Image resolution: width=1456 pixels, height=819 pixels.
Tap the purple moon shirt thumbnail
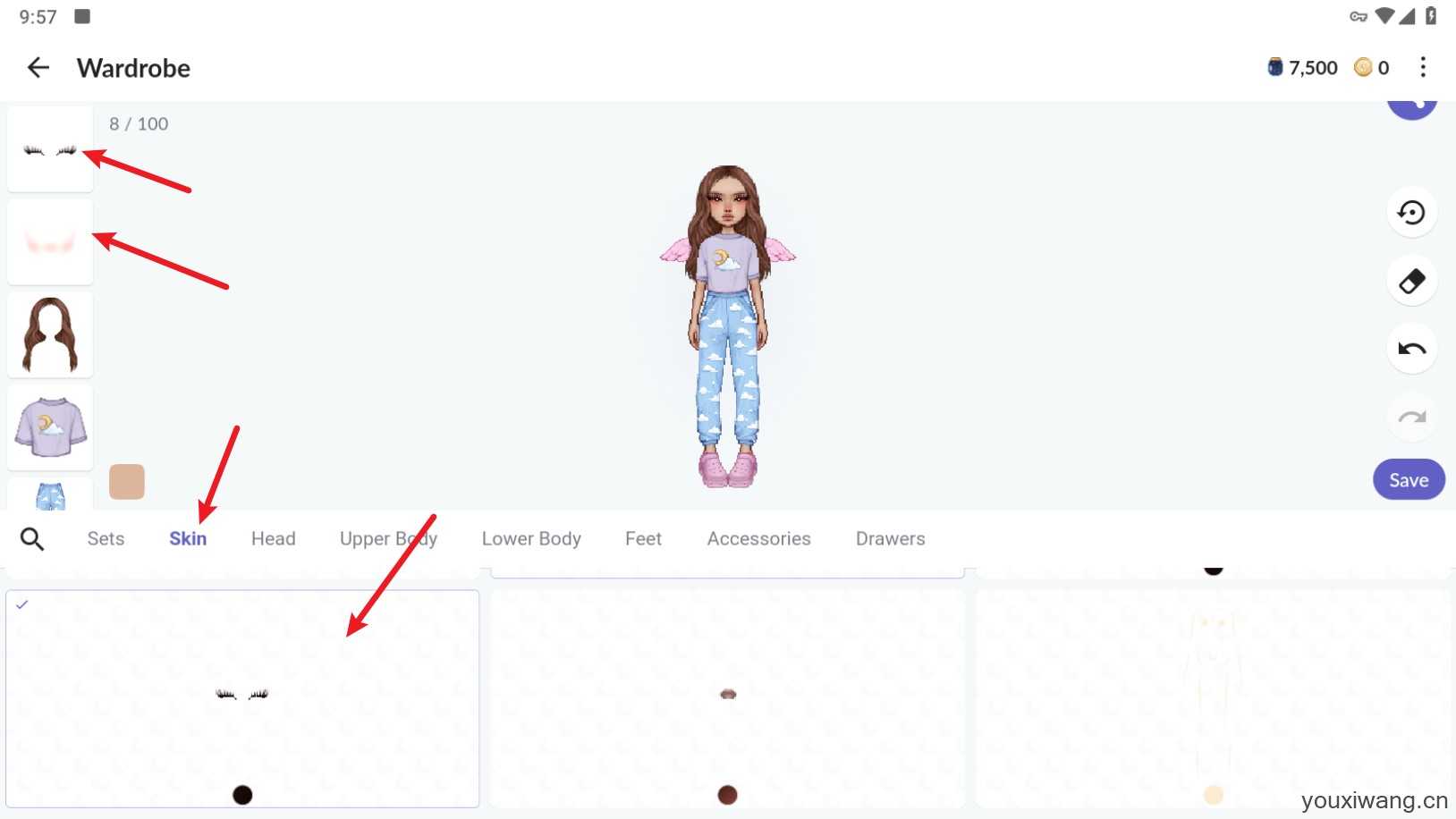pyautogui.click(x=50, y=428)
